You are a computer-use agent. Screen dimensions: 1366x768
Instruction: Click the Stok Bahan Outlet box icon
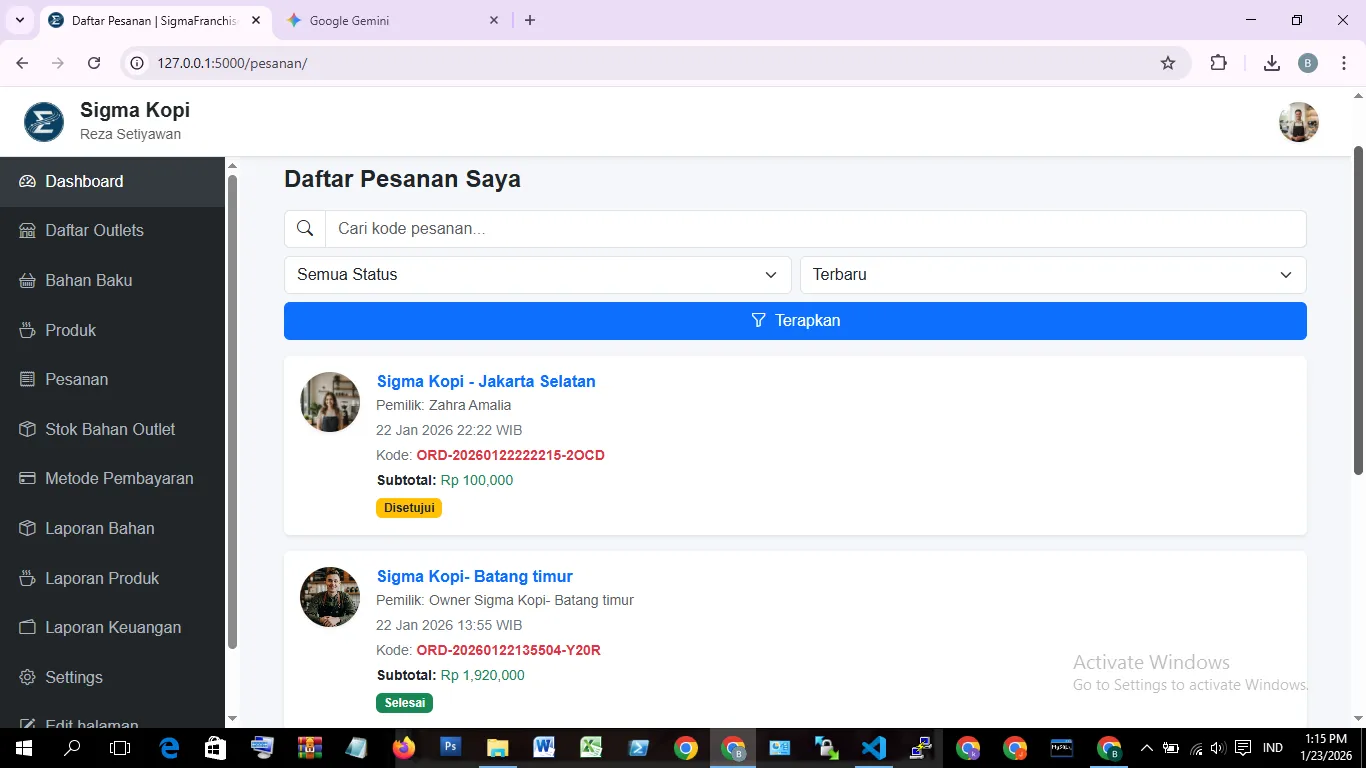tap(27, 429)
